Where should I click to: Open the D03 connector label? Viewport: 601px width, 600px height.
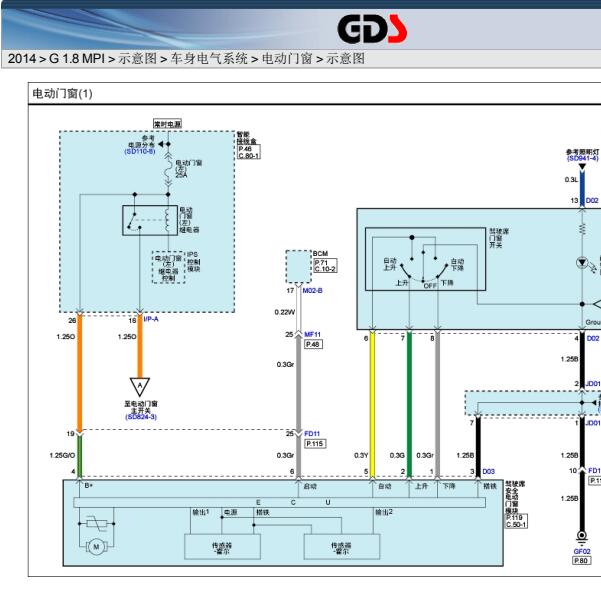coord(488,472)
